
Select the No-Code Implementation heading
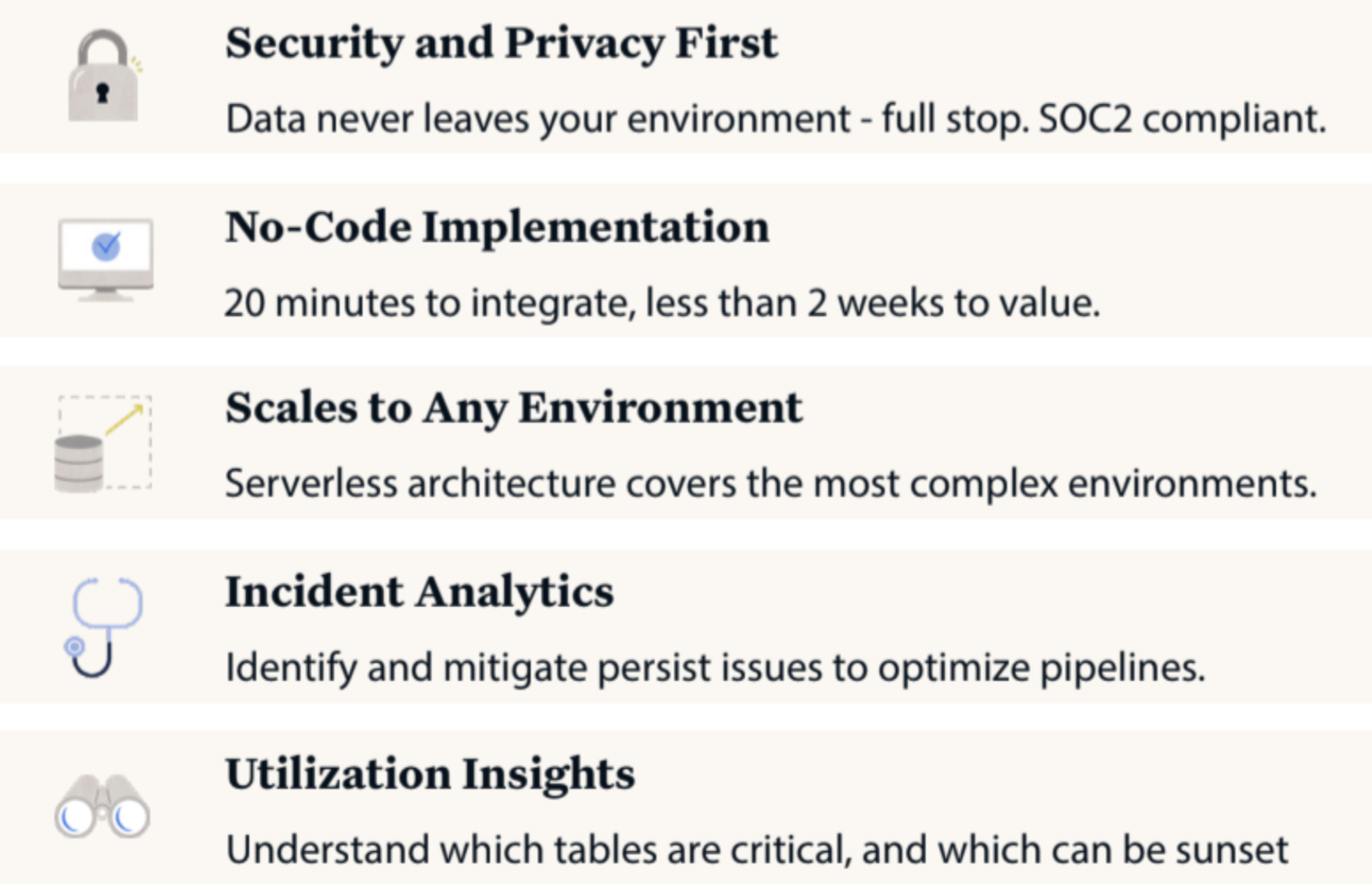pos(497,227)
